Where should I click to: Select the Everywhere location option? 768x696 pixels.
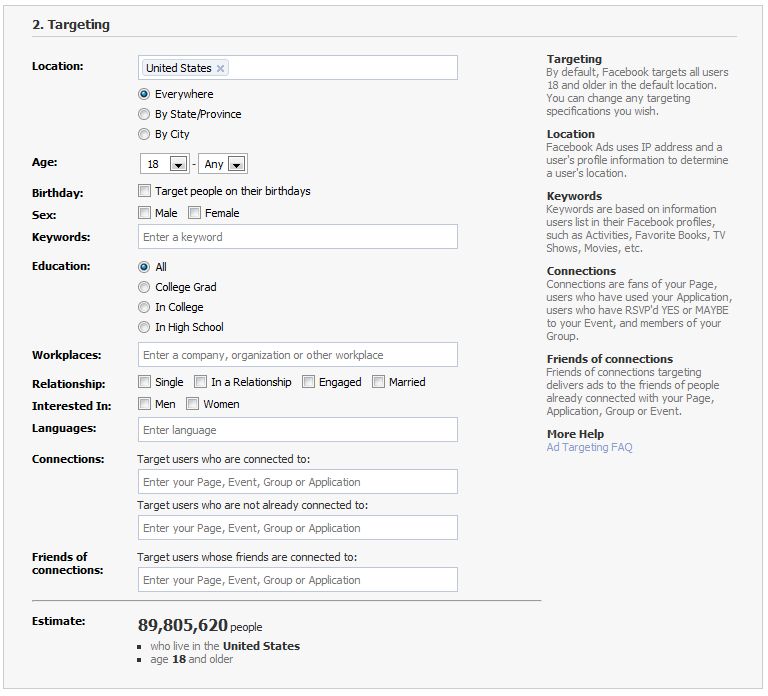tap(144, 94)
